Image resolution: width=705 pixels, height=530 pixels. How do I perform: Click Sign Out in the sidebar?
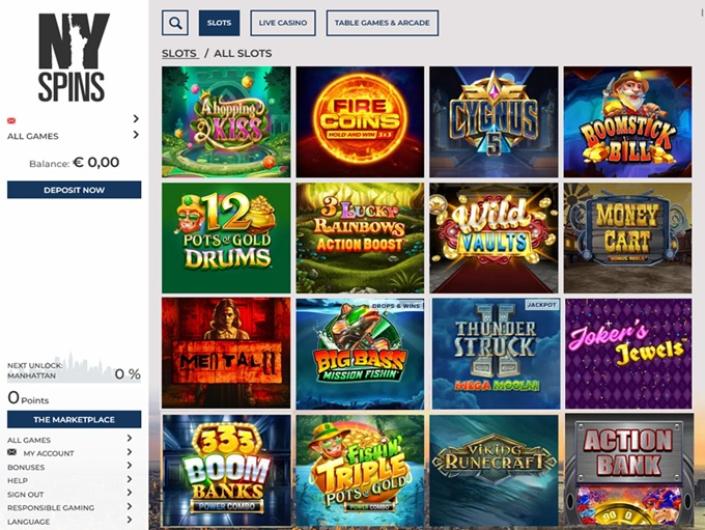point(26,494)
